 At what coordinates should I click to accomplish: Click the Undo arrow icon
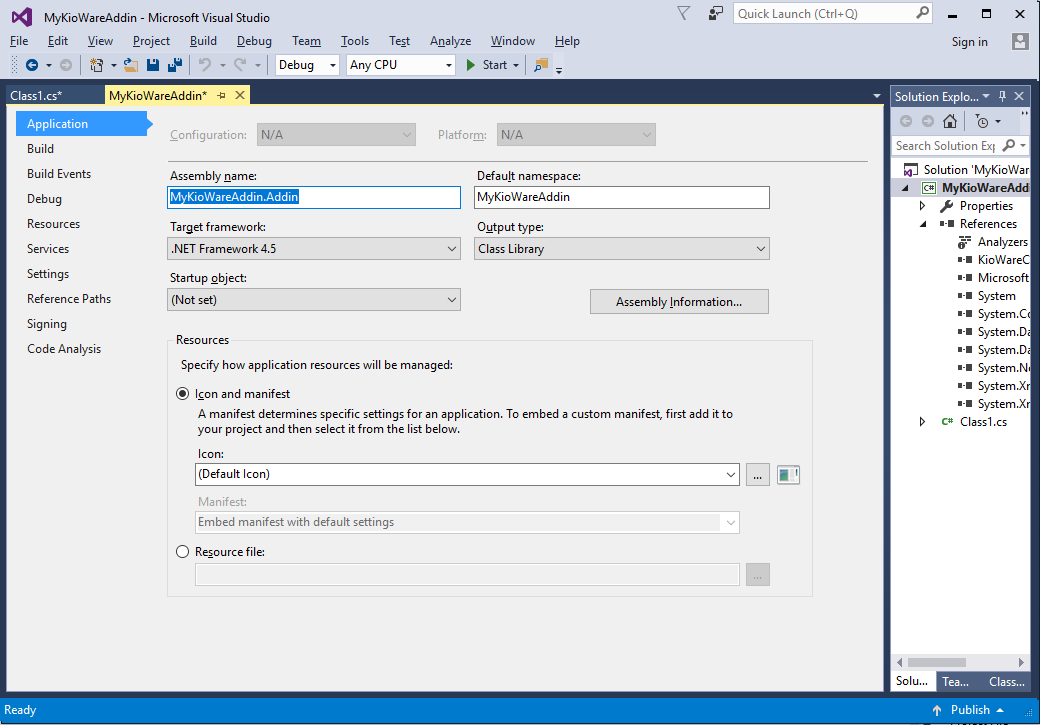205,65
